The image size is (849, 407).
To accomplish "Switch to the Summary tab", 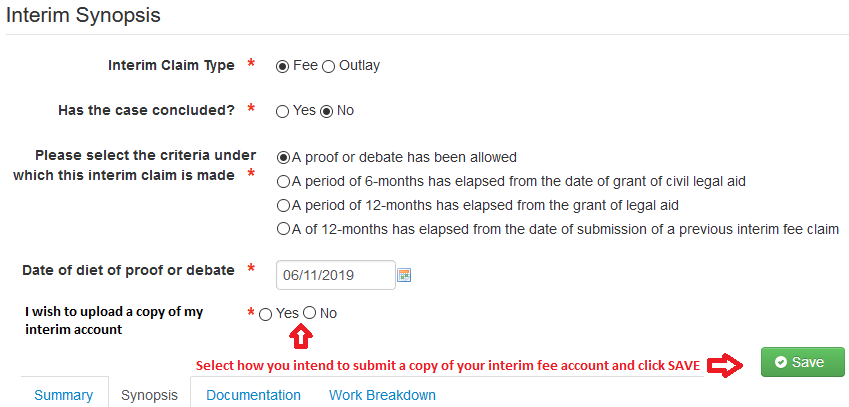I will click(63, 395).
